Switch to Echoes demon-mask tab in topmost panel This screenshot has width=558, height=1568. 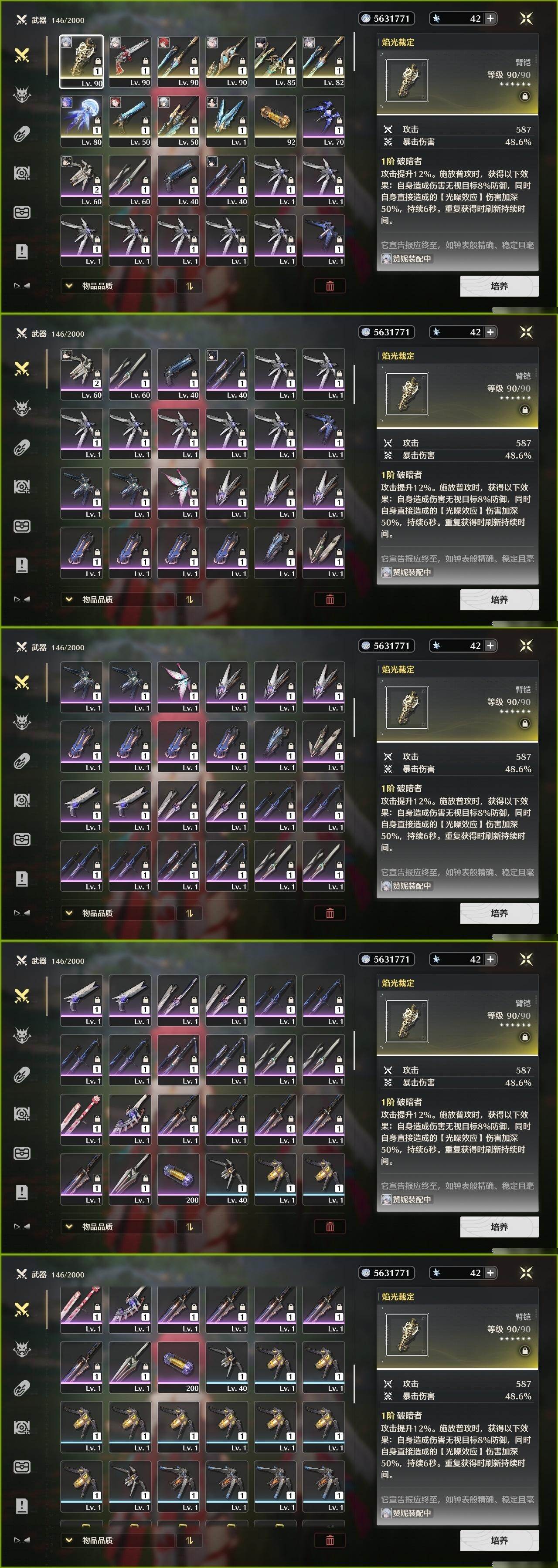(22, 95)
